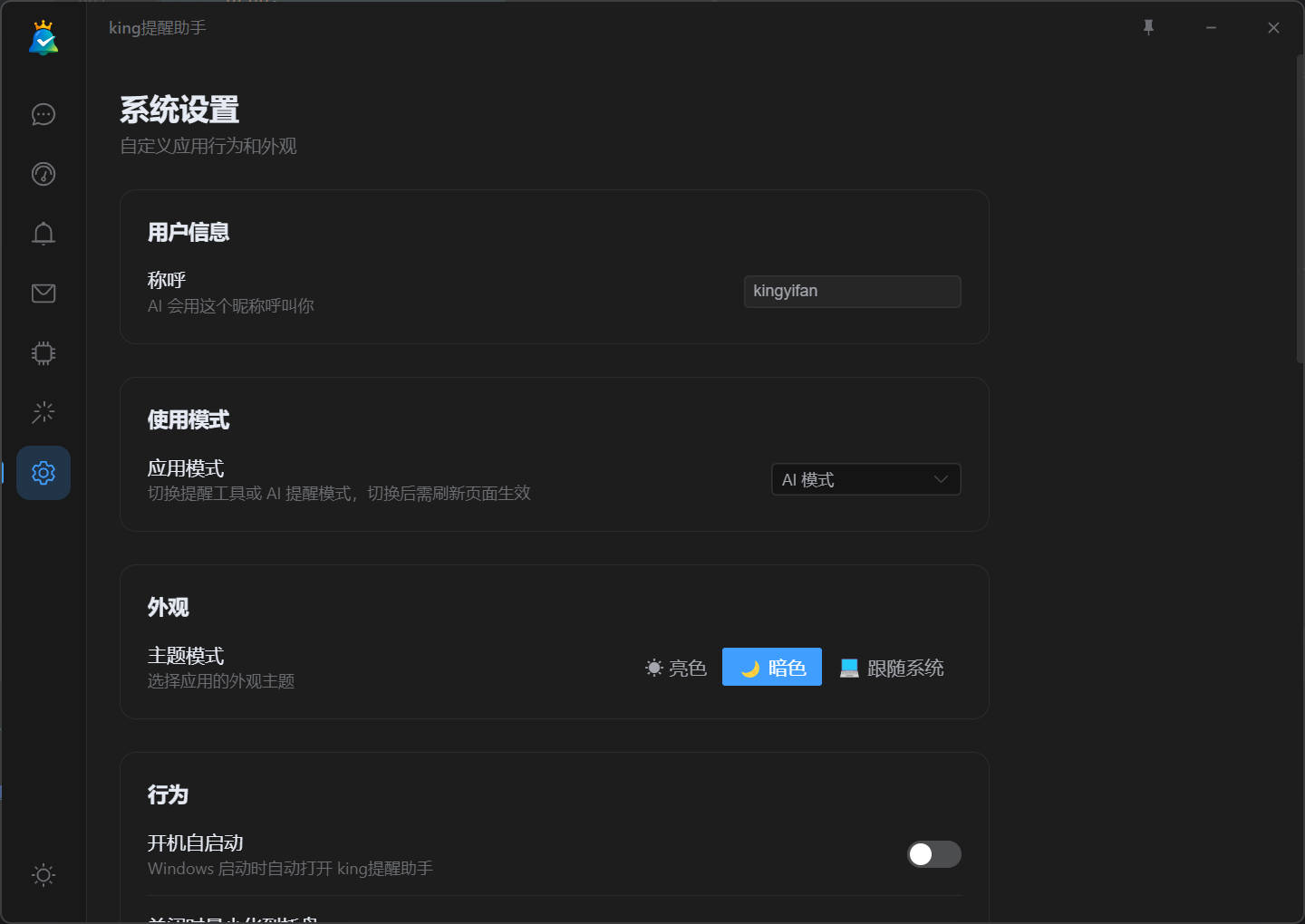Click the kingyifan nickname input field

[851, 291]
